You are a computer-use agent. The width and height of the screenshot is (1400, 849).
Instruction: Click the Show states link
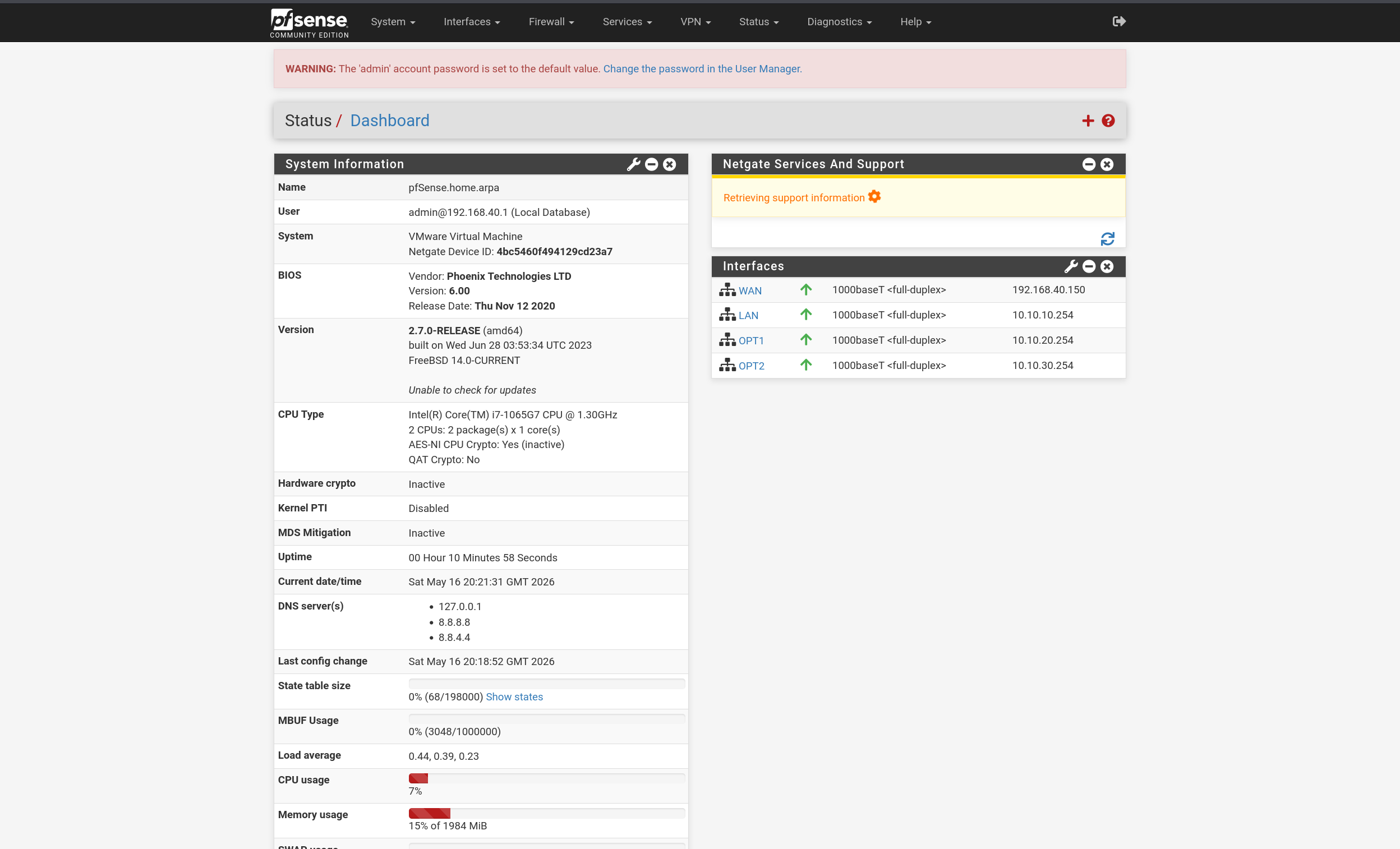pos(514,697)
